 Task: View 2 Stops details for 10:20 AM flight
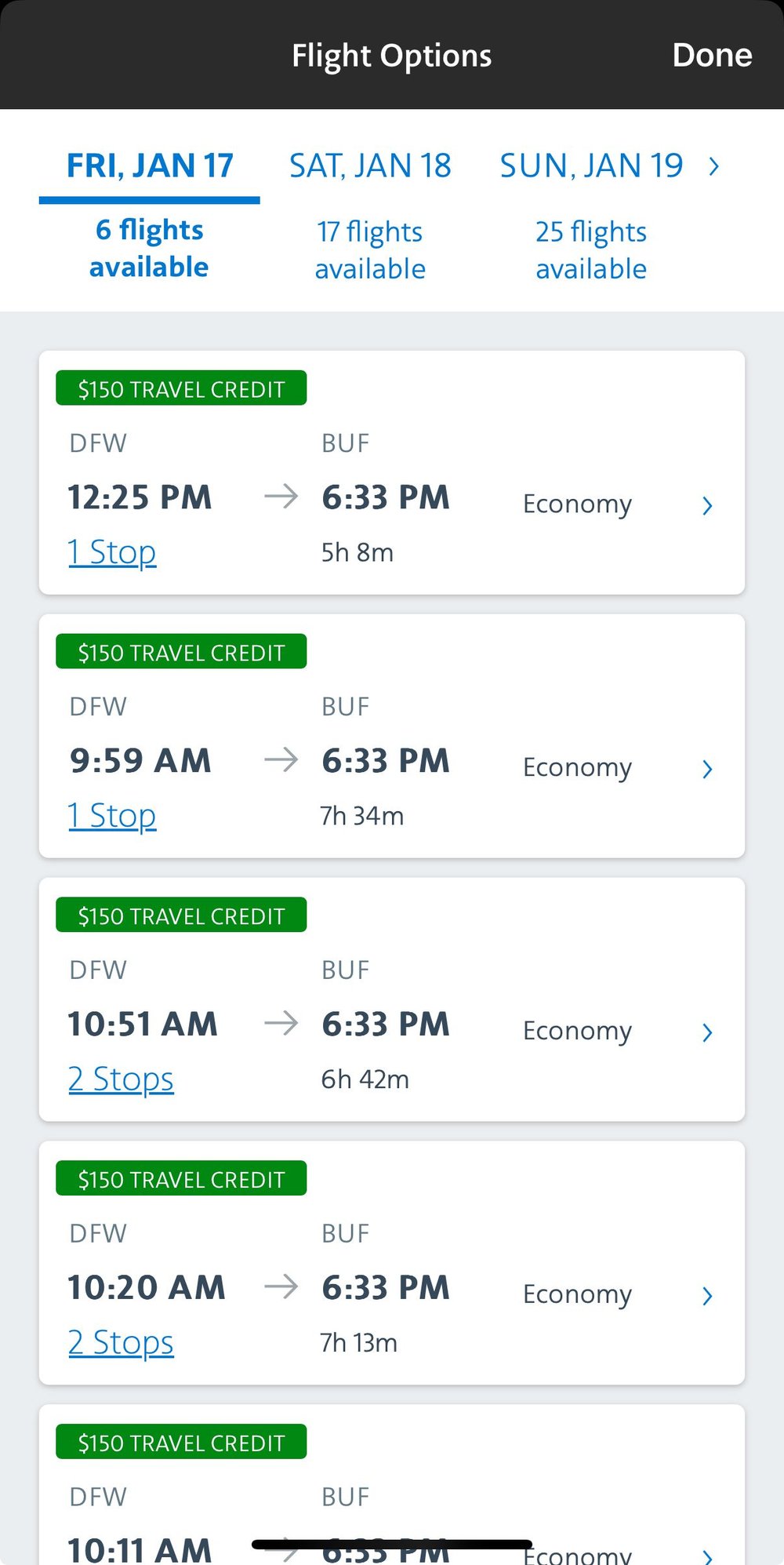click(121, 1343)
